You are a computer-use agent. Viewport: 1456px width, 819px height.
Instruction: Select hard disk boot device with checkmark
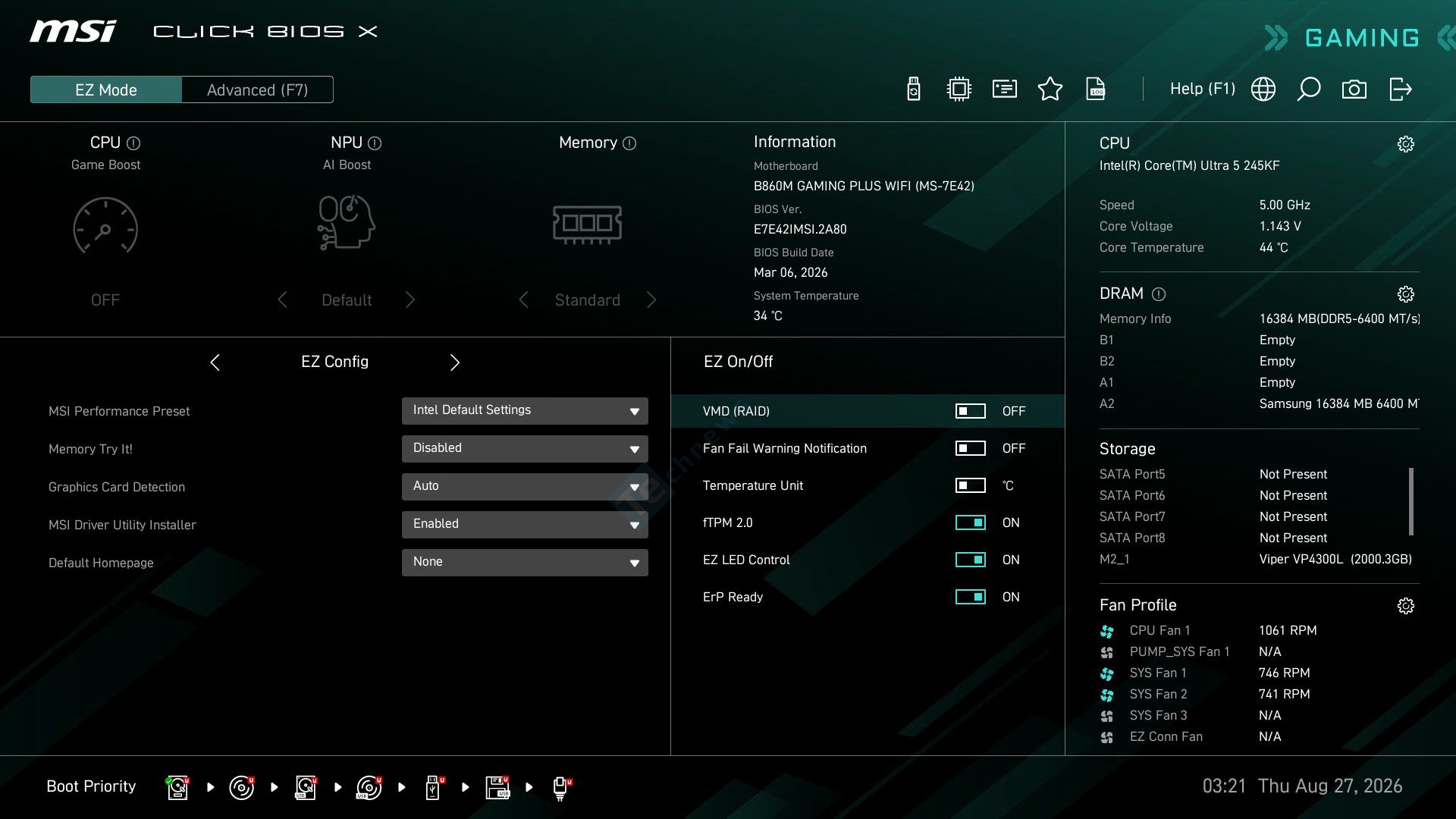tap(177, 787)
